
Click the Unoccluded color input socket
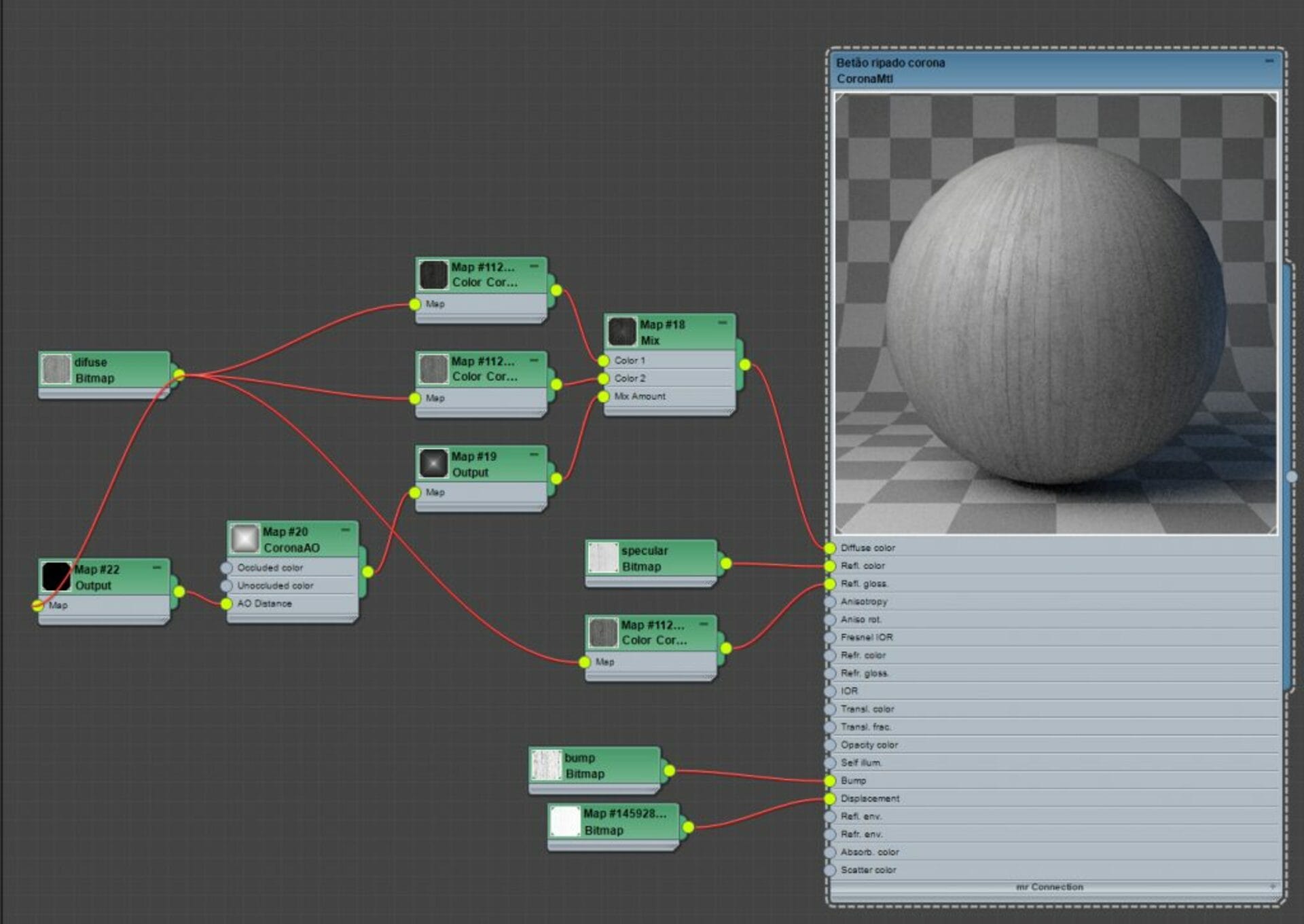[227, 585]
